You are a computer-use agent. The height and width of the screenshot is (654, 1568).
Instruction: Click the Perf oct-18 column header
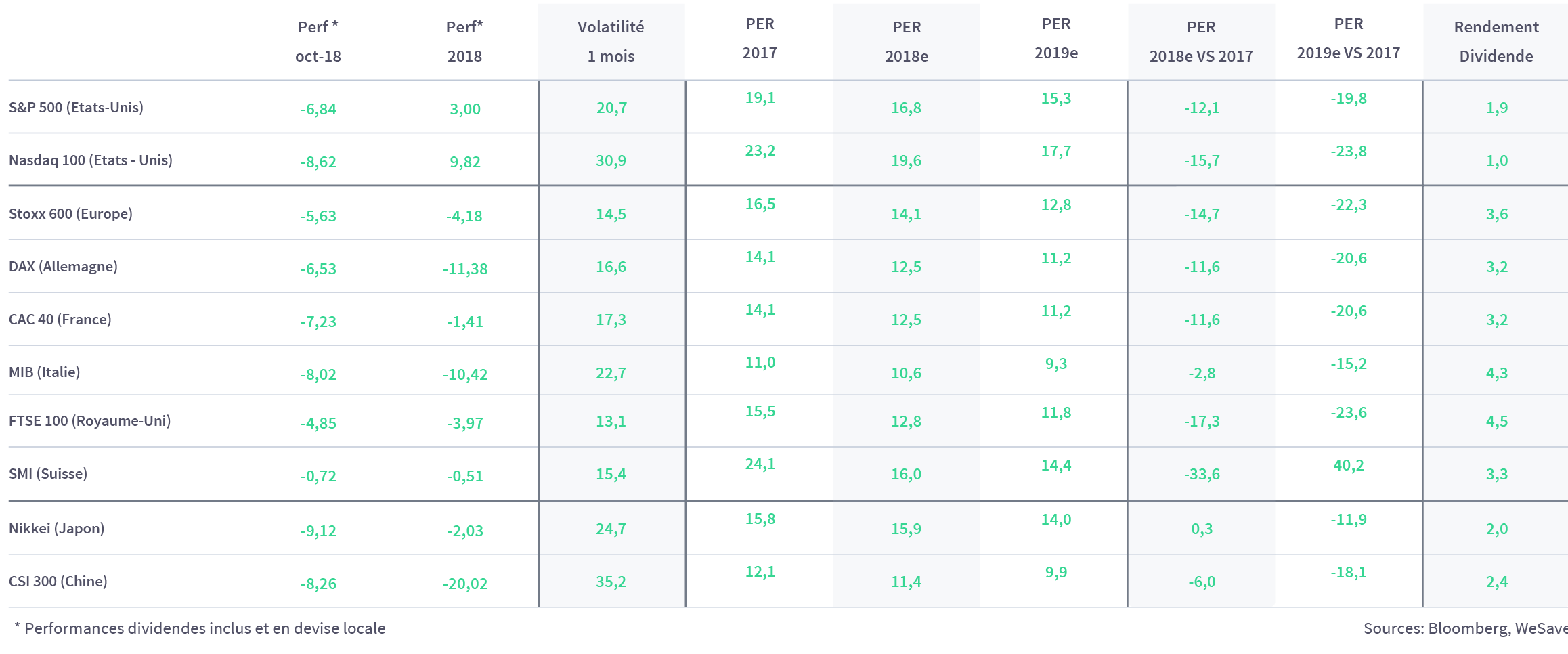tap(318, 41)
